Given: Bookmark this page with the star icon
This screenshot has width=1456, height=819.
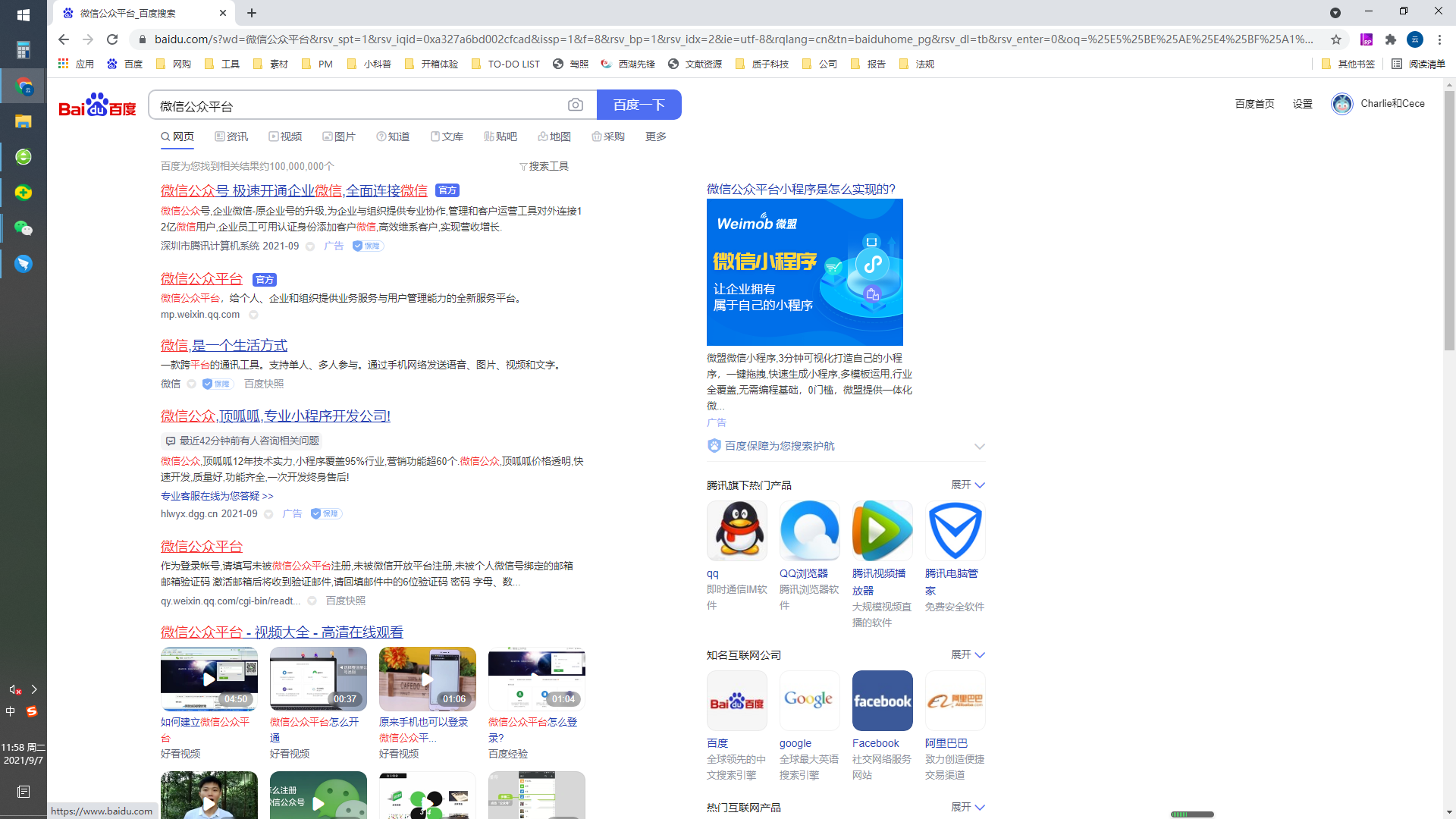Looking at the screenshot, I should pyautogui.click(x=1336, y=39).
